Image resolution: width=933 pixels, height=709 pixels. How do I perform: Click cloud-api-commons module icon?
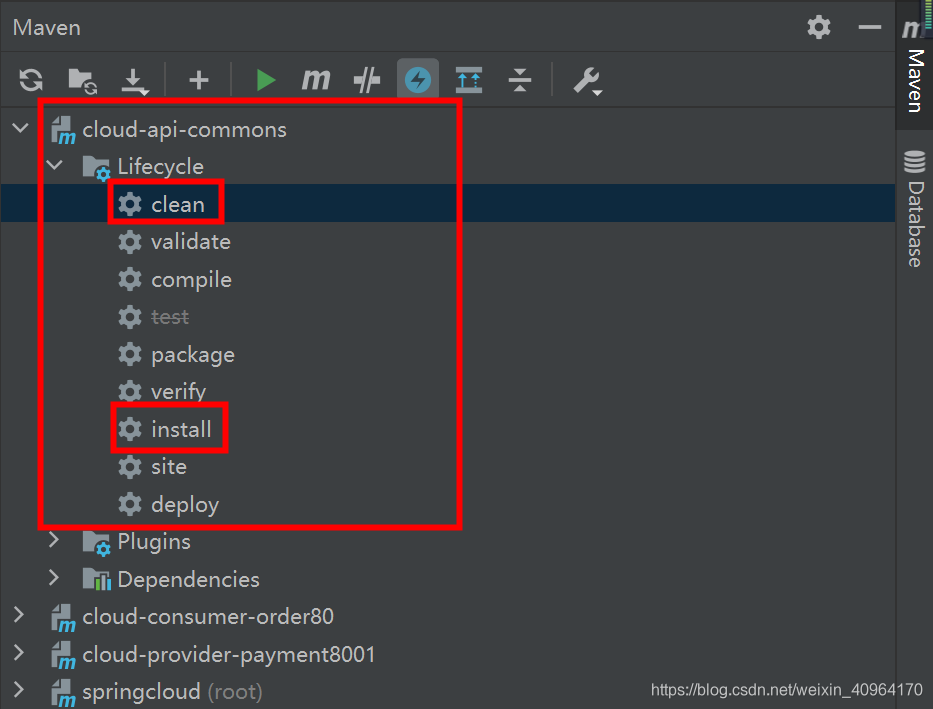pos(63,130)
